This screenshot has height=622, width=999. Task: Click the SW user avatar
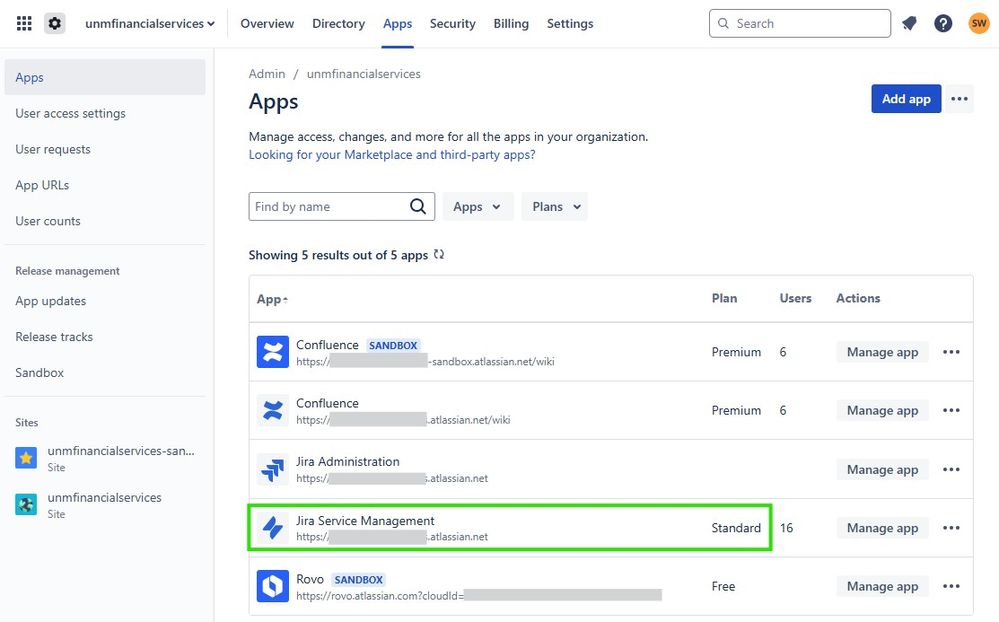tap(979, 23)
